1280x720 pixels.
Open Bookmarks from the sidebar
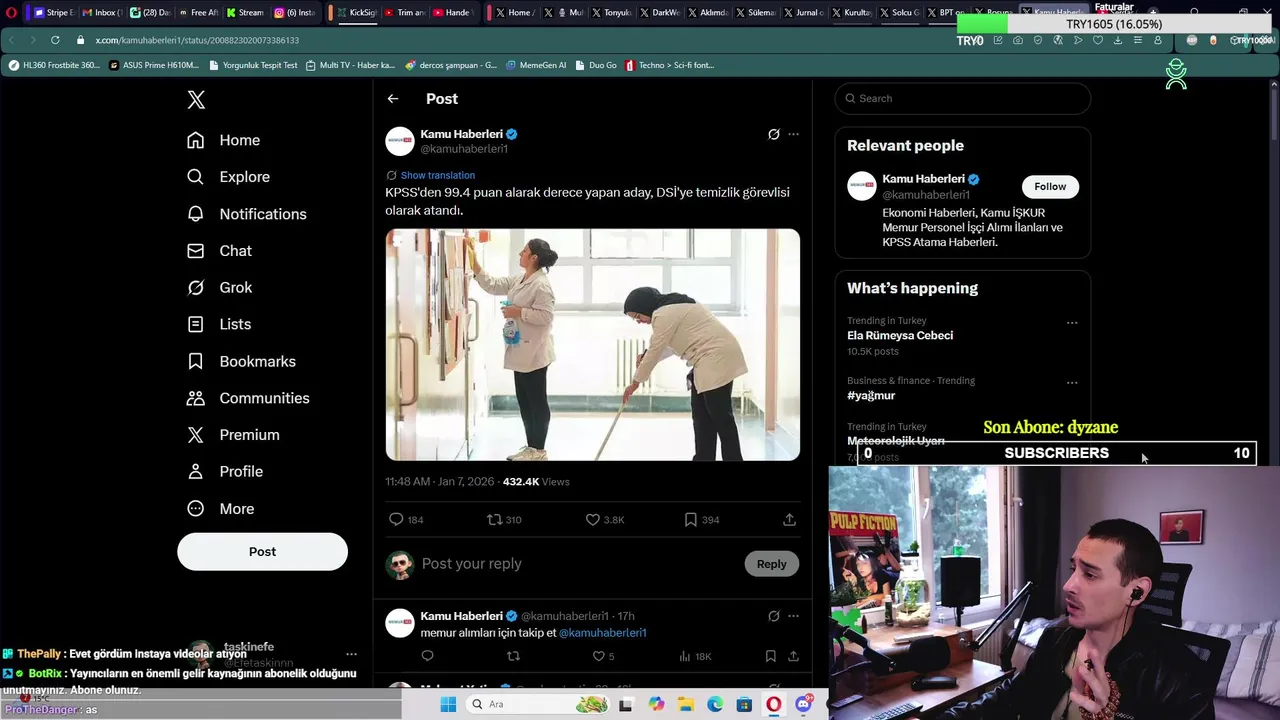[x=241, y=361]
